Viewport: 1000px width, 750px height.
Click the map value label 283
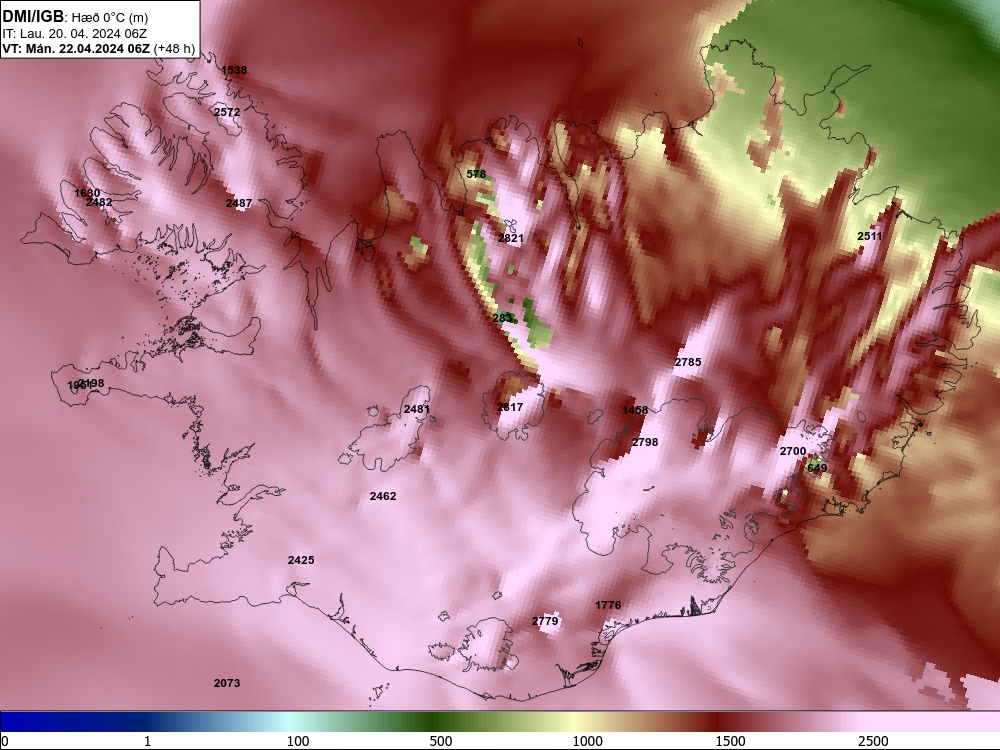tap(503, 318)
